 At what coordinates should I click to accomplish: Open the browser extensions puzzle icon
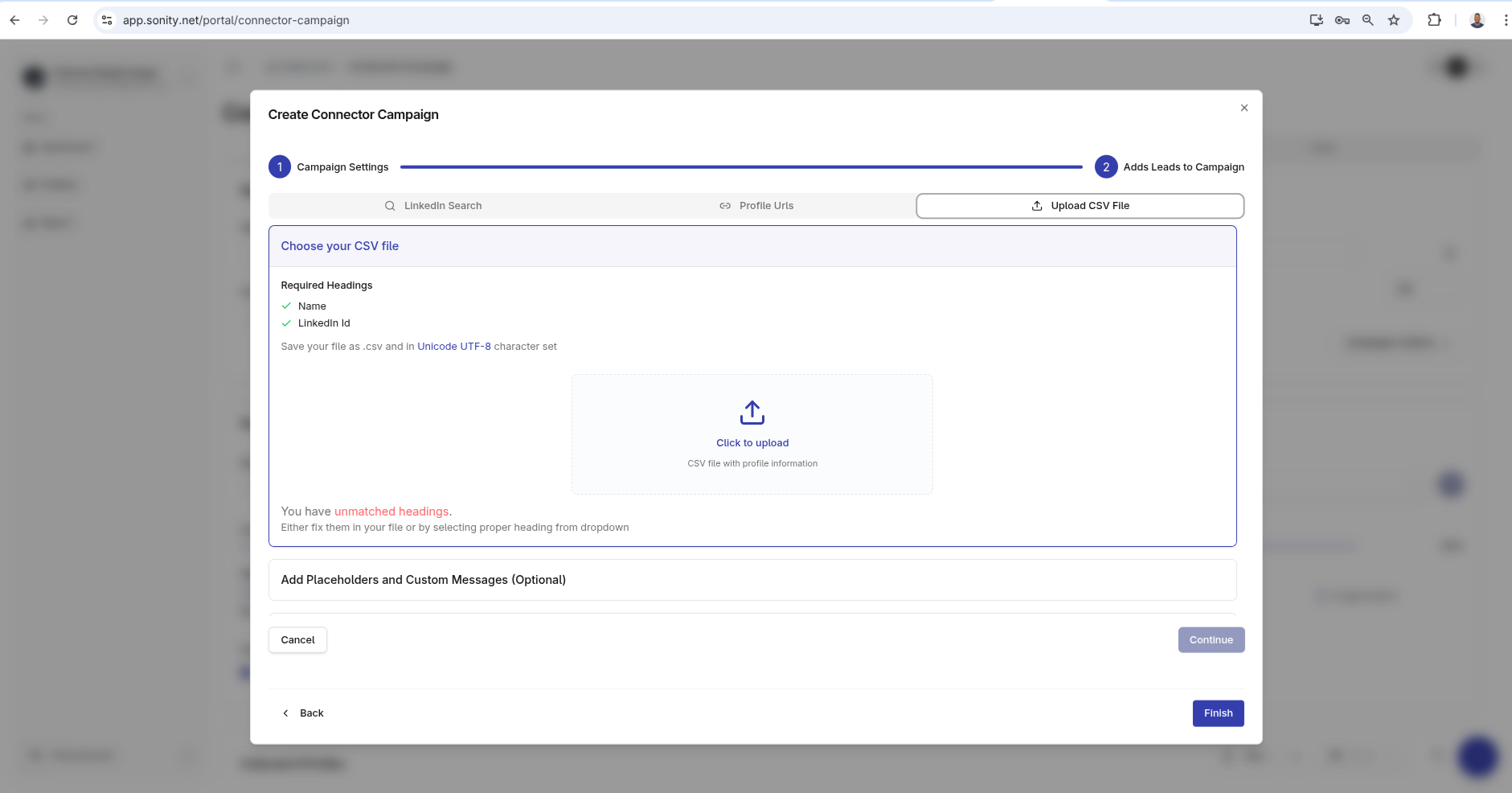(x=1434, y=20)
